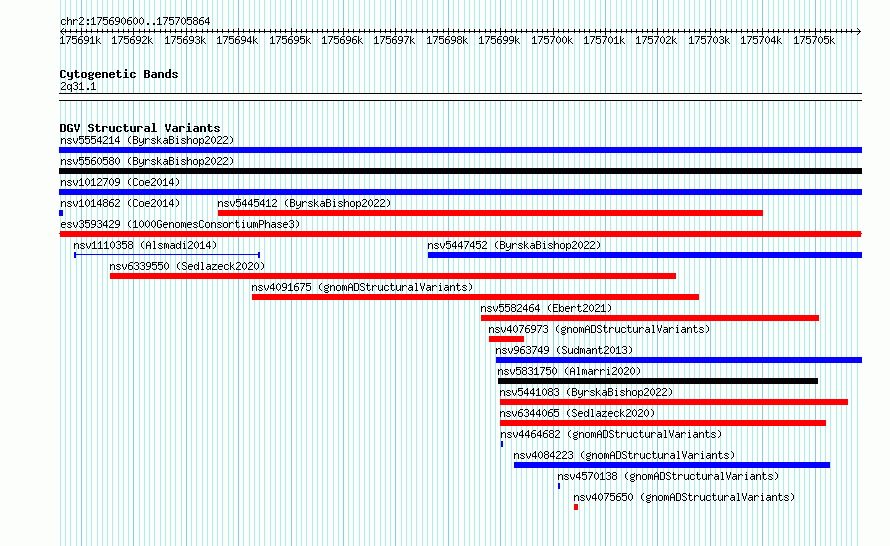Open nsv5582464 (Ebert2021) variant label

[x=546, y=308]
